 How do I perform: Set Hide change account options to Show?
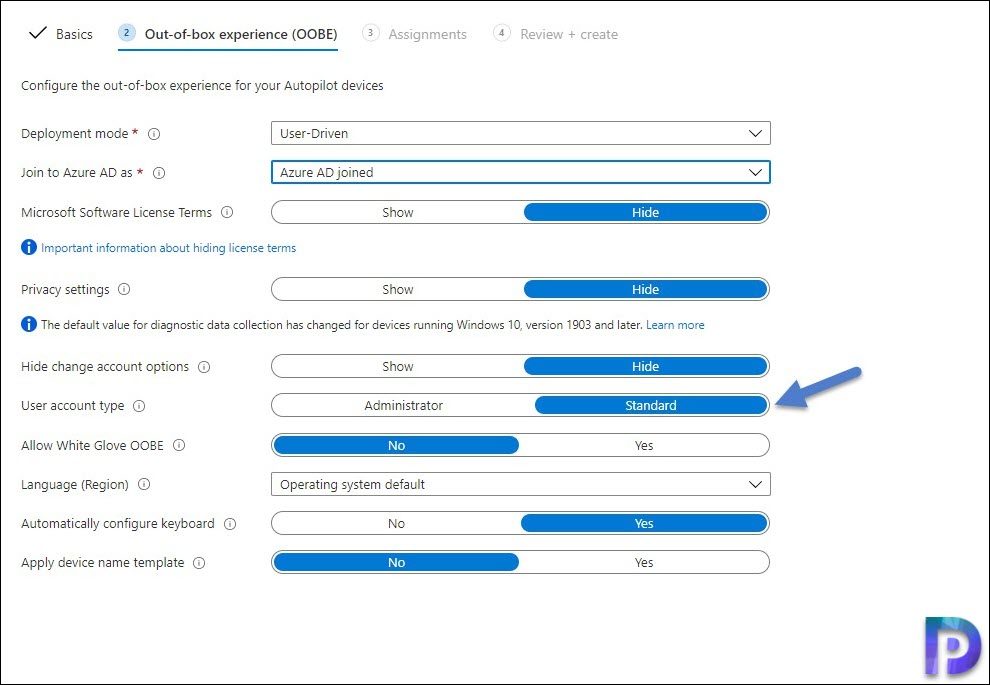pyautogui.click(x=398, y=366)
